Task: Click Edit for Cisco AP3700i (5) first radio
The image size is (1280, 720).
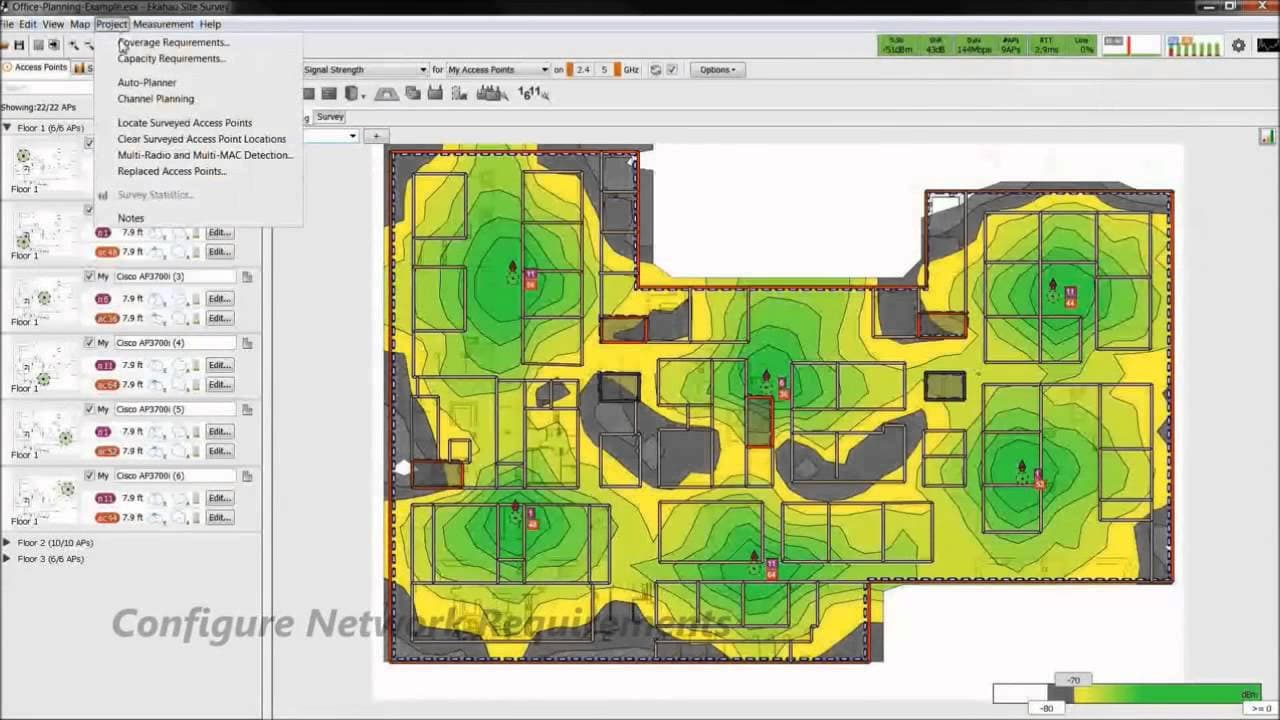Action: coord(219,432)
